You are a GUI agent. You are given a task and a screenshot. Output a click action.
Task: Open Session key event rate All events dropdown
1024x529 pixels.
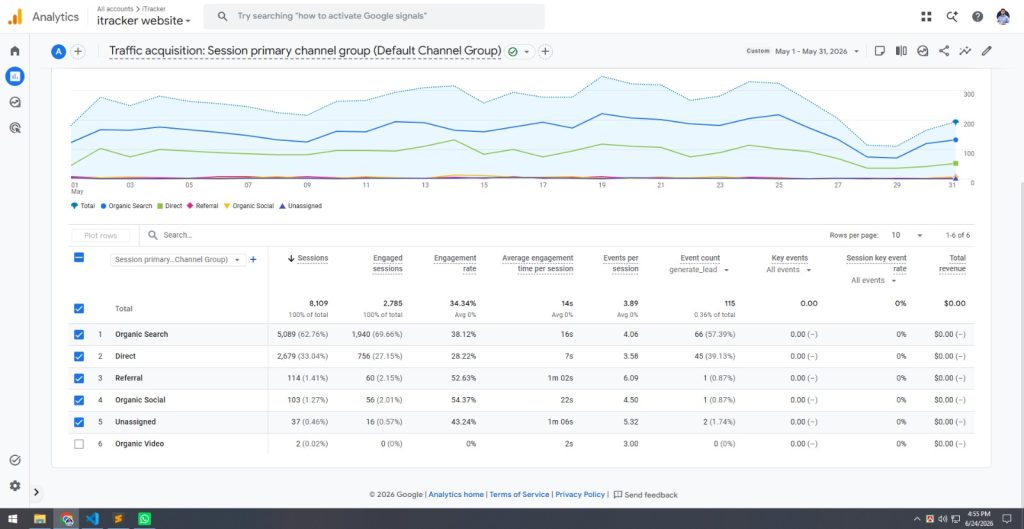[874, 280]
